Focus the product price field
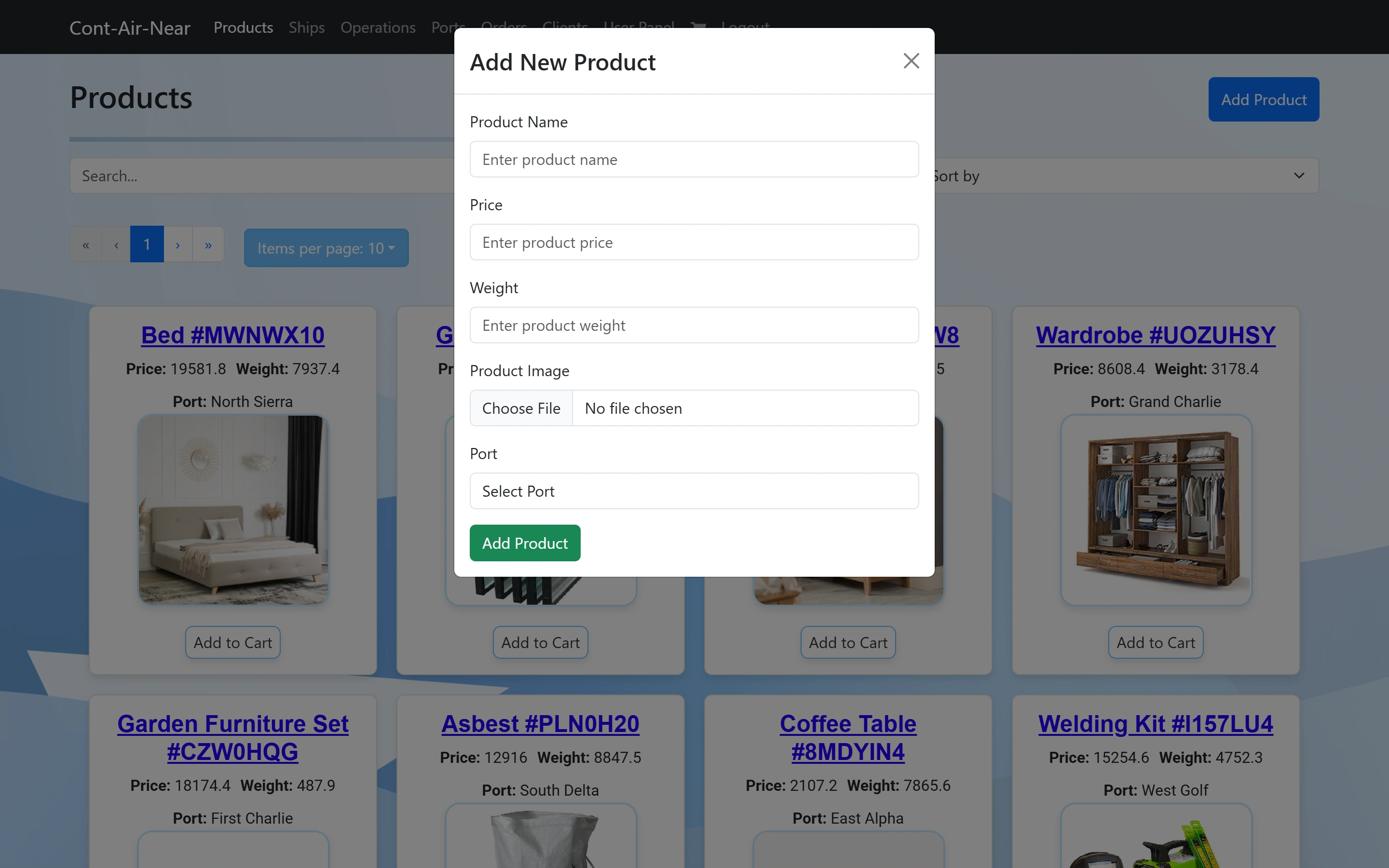Screen dimensions: 1389x868 694,242
